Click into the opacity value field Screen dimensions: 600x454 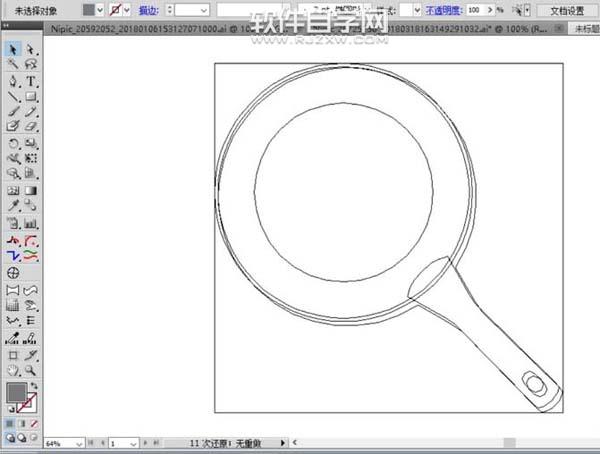[x=476, y=10]
